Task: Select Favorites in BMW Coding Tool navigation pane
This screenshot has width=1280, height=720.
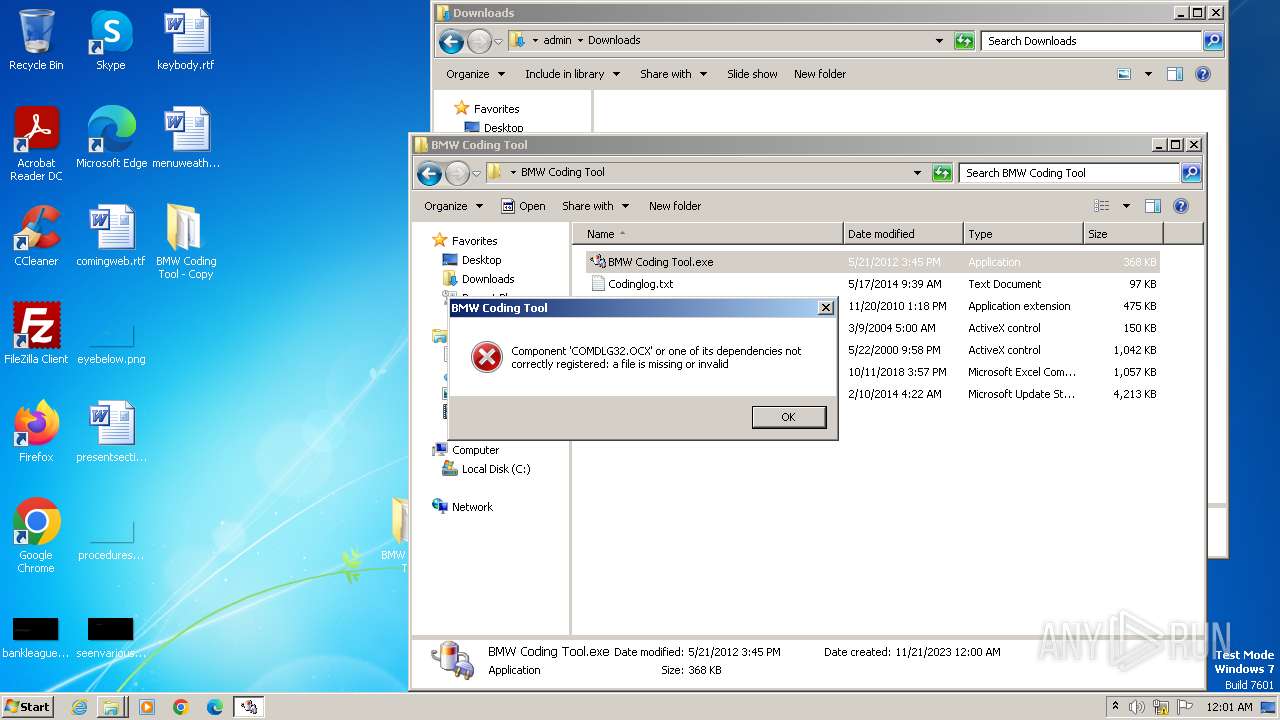Action: [465, 241]
